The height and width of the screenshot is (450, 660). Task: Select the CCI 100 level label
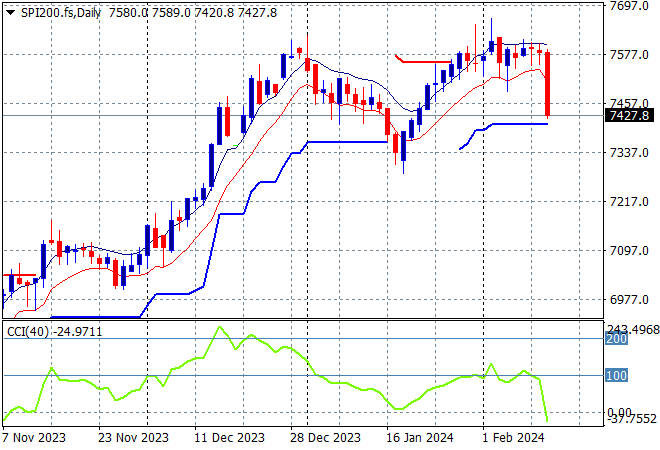tap(616, 375)
